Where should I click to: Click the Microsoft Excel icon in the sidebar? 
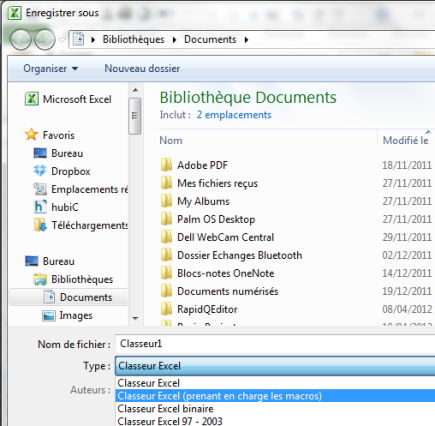coord(32,99)
